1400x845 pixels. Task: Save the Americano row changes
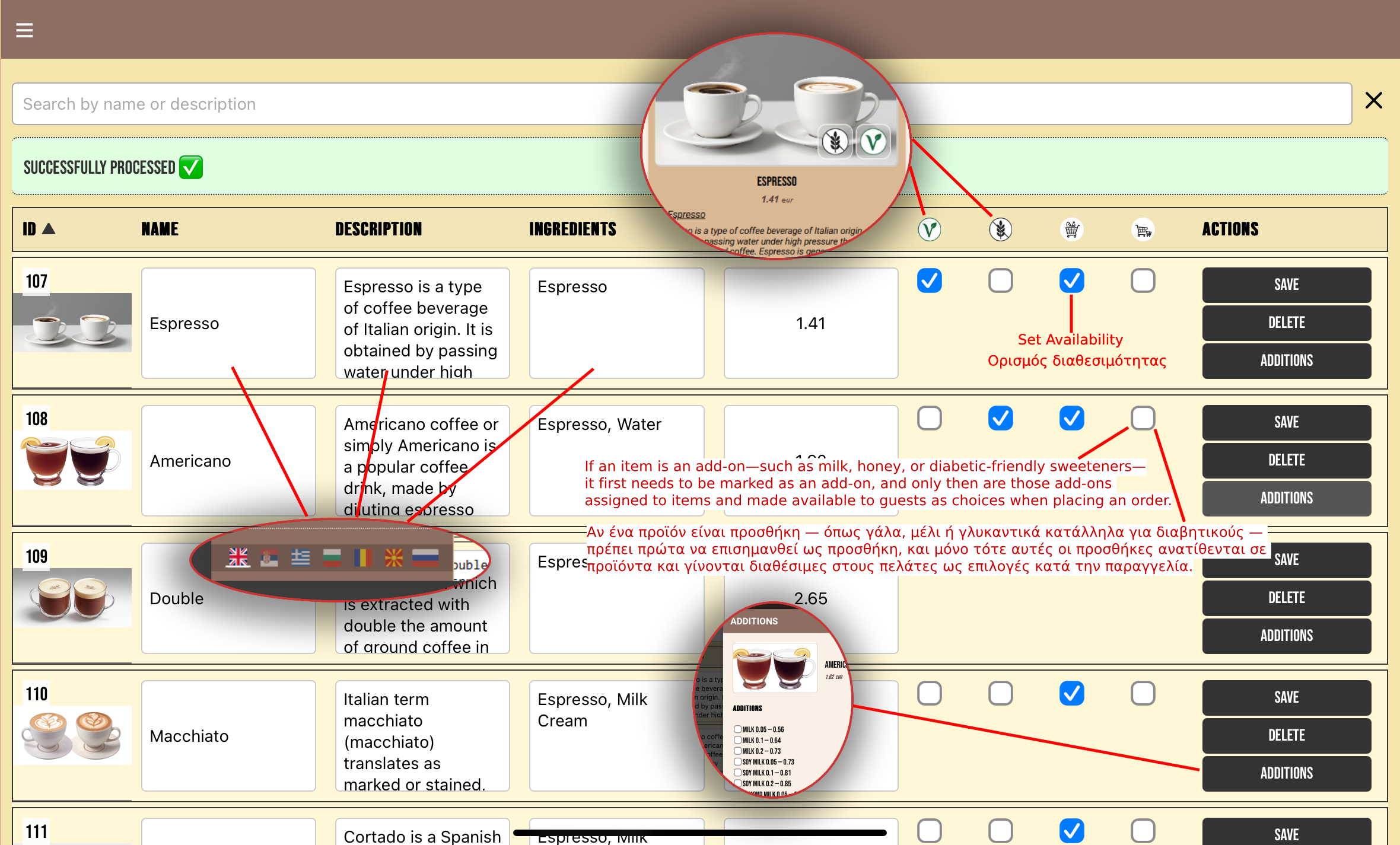point(1286,422)
